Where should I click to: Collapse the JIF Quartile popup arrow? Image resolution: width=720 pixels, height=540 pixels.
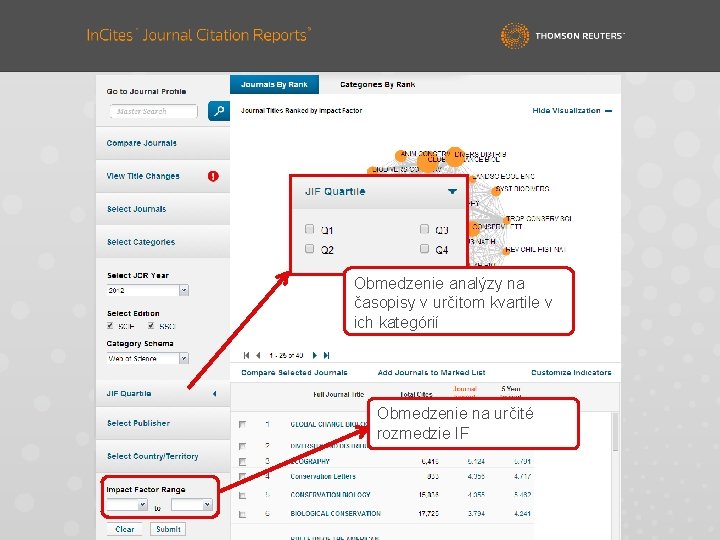click(452, 191)
